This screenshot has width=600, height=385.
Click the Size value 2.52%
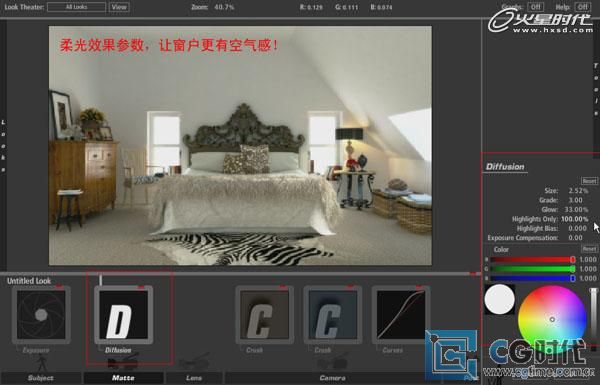[578, 191]
